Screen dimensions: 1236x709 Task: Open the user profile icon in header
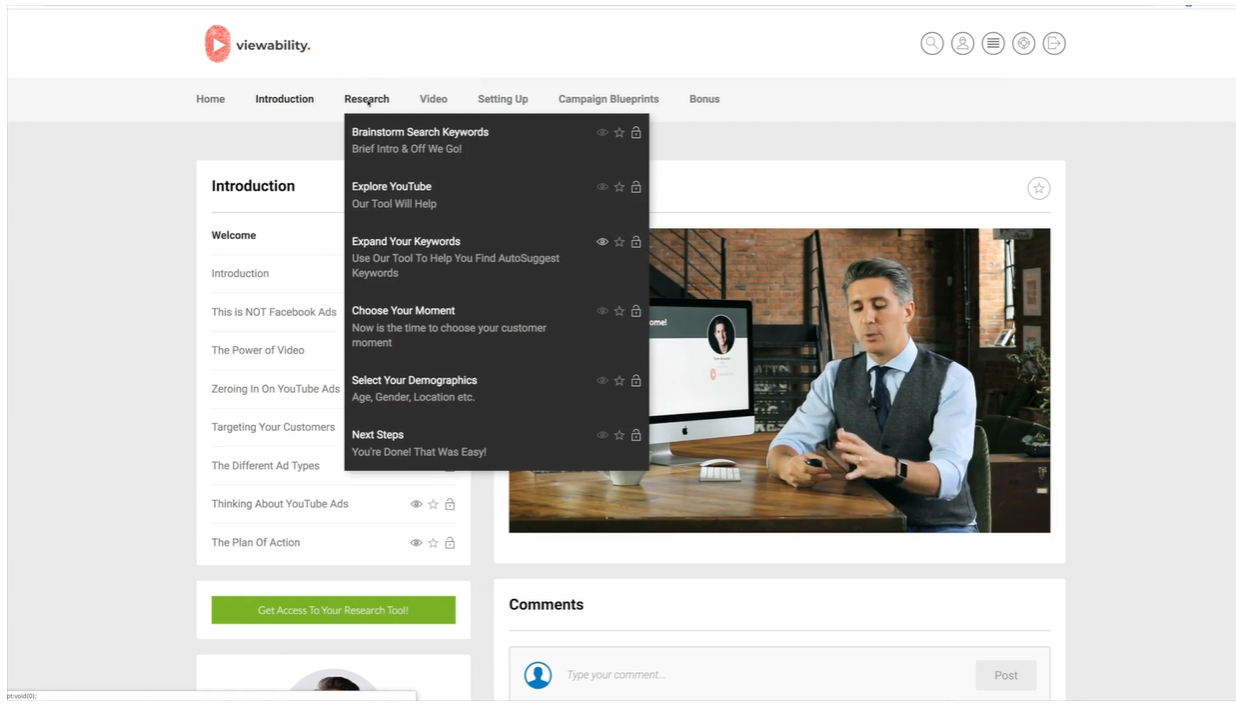tap(962, 43)
